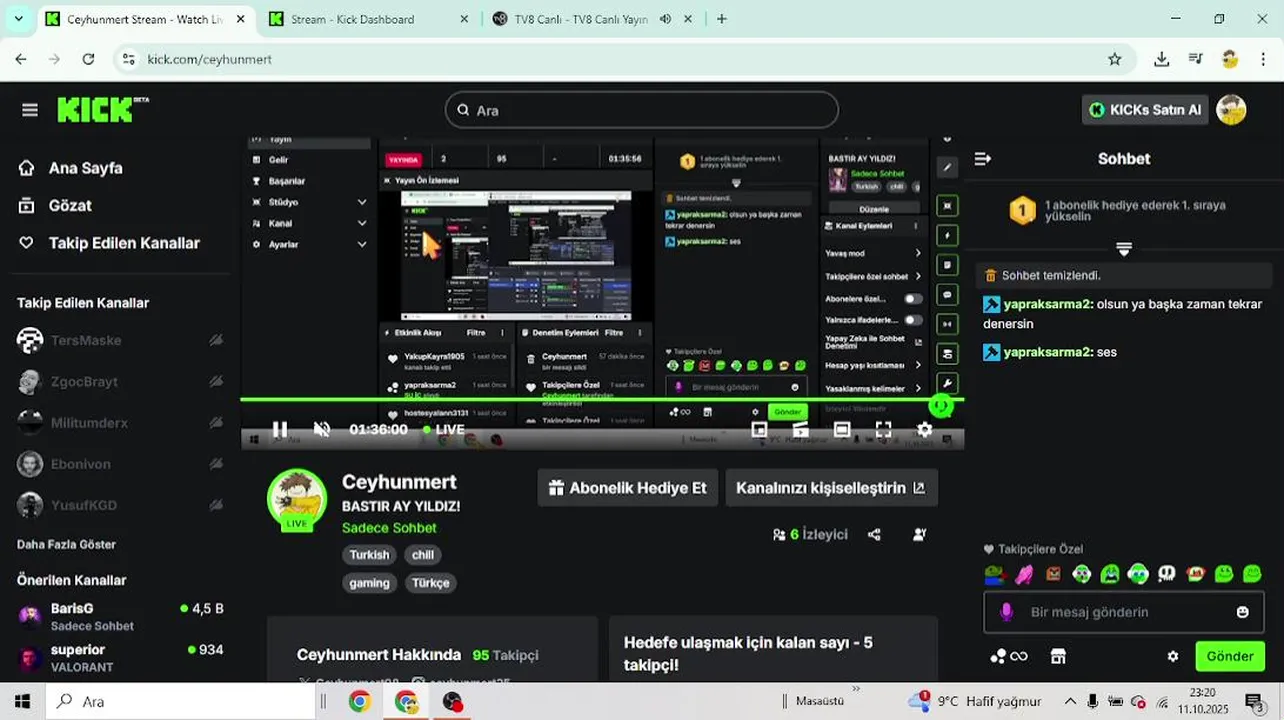The height and width of the screenshot is (720, 1284).
Task: Create a clip with the clapperboard icon
Action: click(800, 429)
